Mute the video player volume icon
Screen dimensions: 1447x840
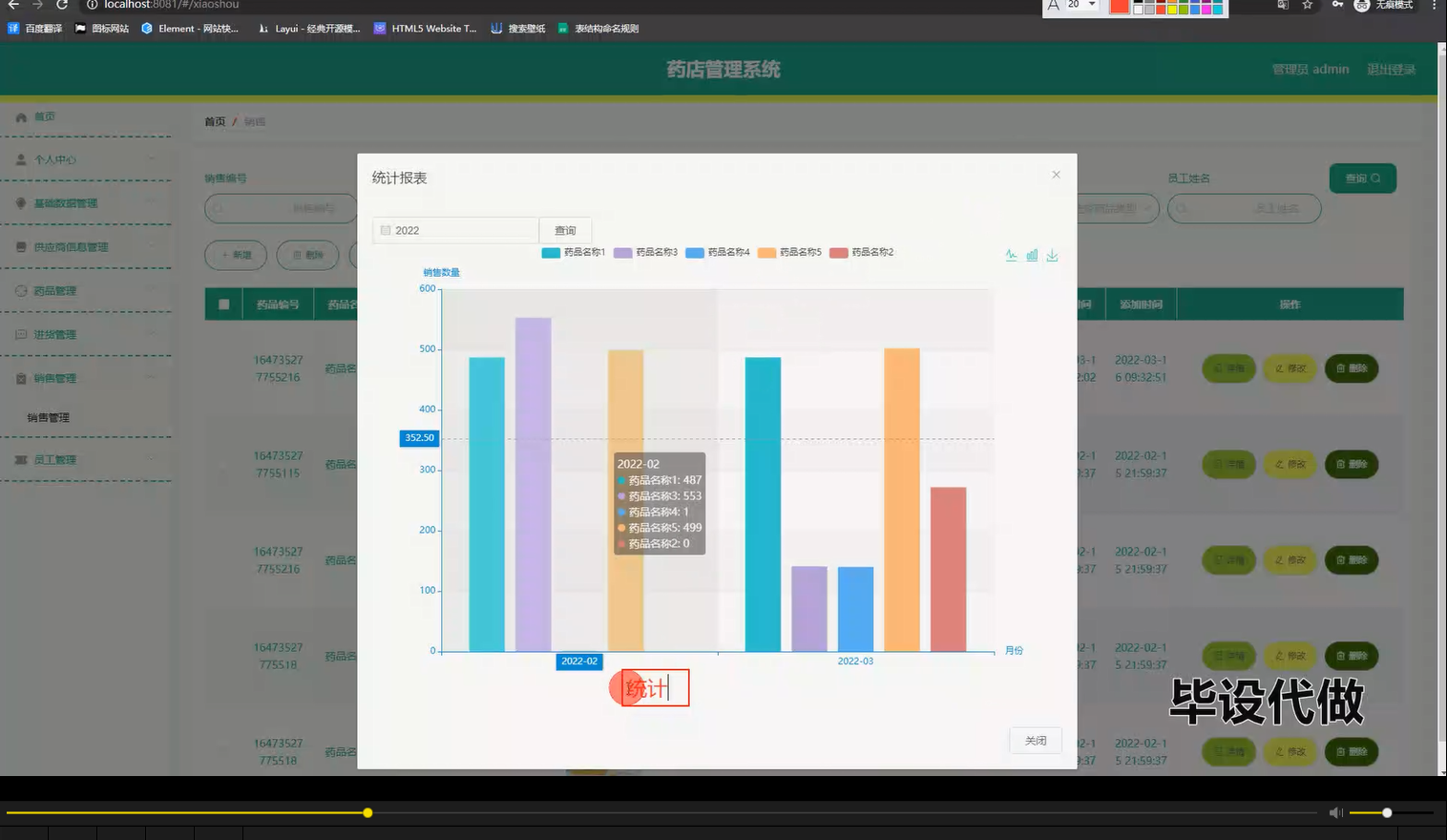[1336, 812]
